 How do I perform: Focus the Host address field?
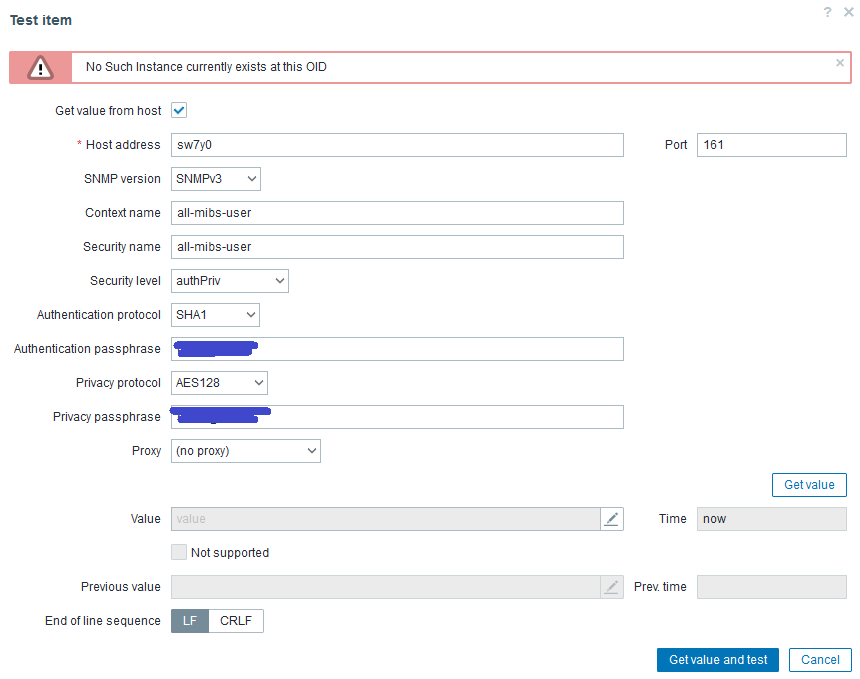[397, 145]
